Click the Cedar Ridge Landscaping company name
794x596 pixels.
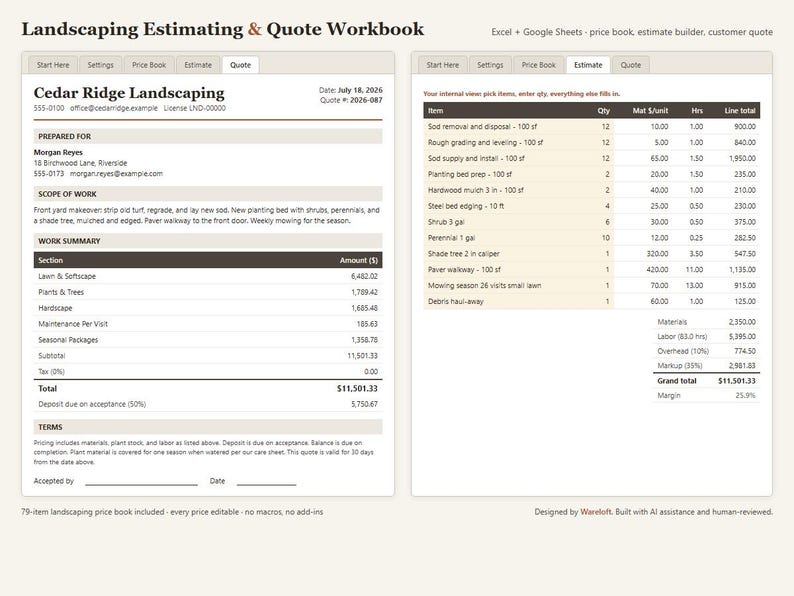129,93
